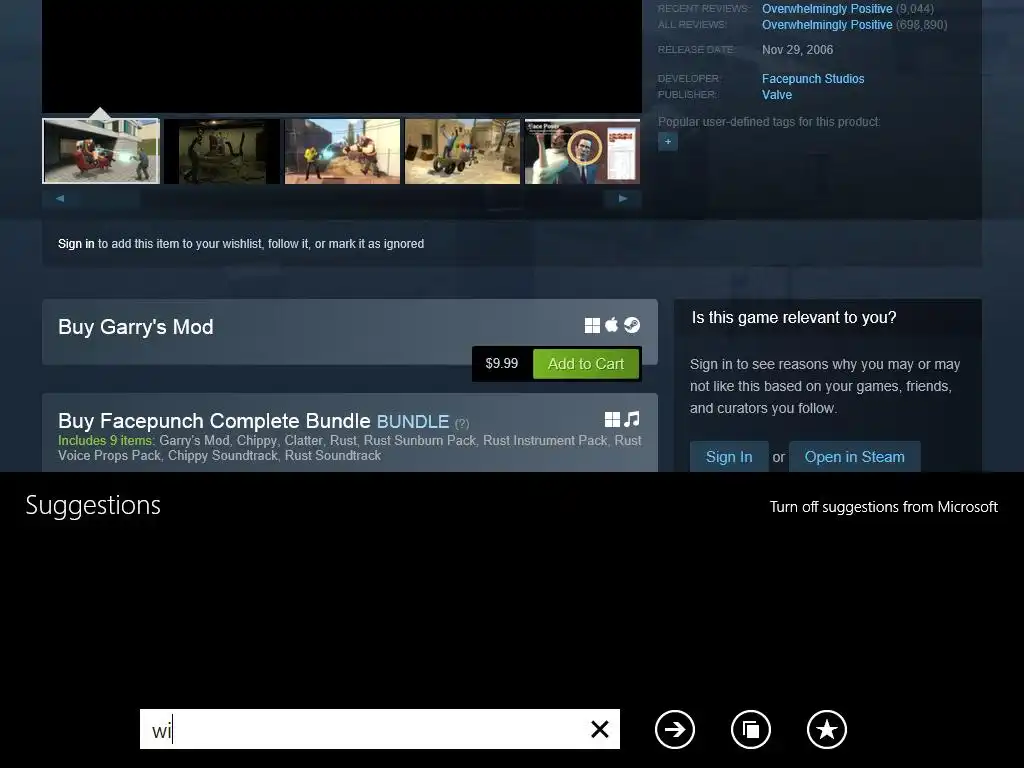1024x768 pixels.
Task: Click the 'Suggestions' heading
Action: click(x=93, y=505)
